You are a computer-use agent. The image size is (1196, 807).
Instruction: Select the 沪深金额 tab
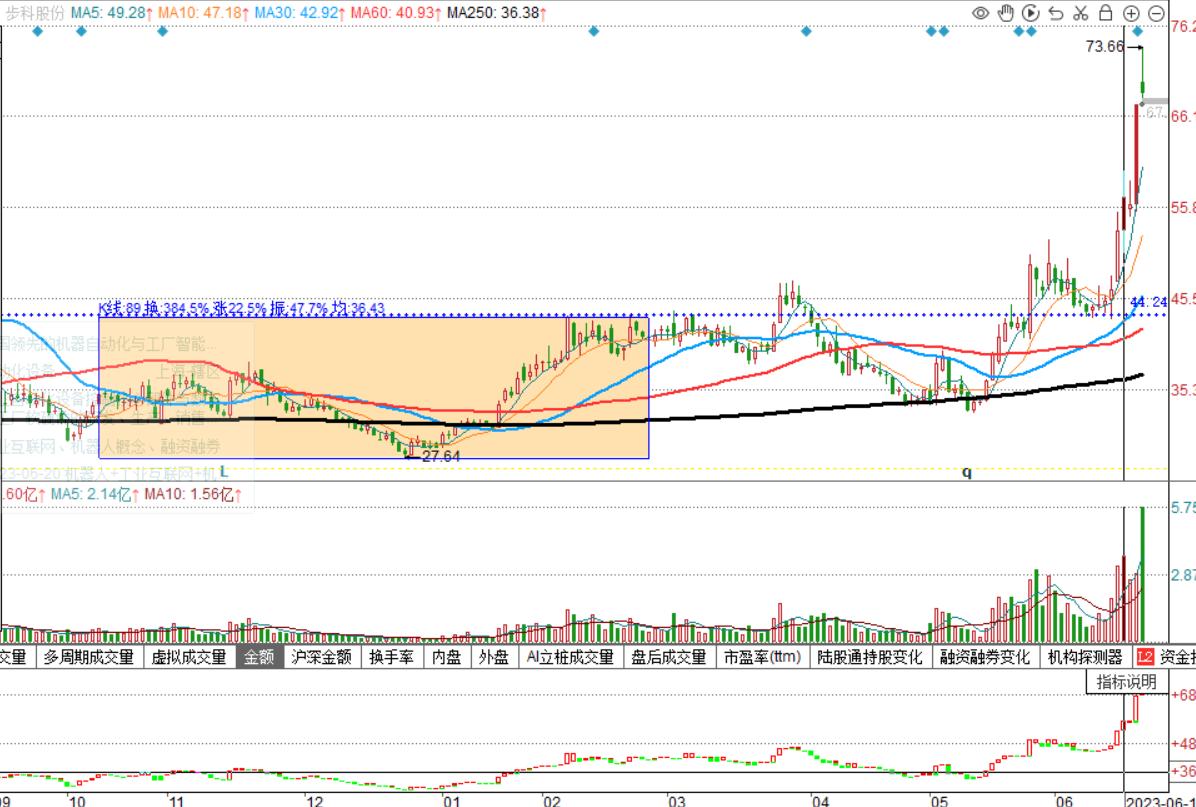(321, 657)
